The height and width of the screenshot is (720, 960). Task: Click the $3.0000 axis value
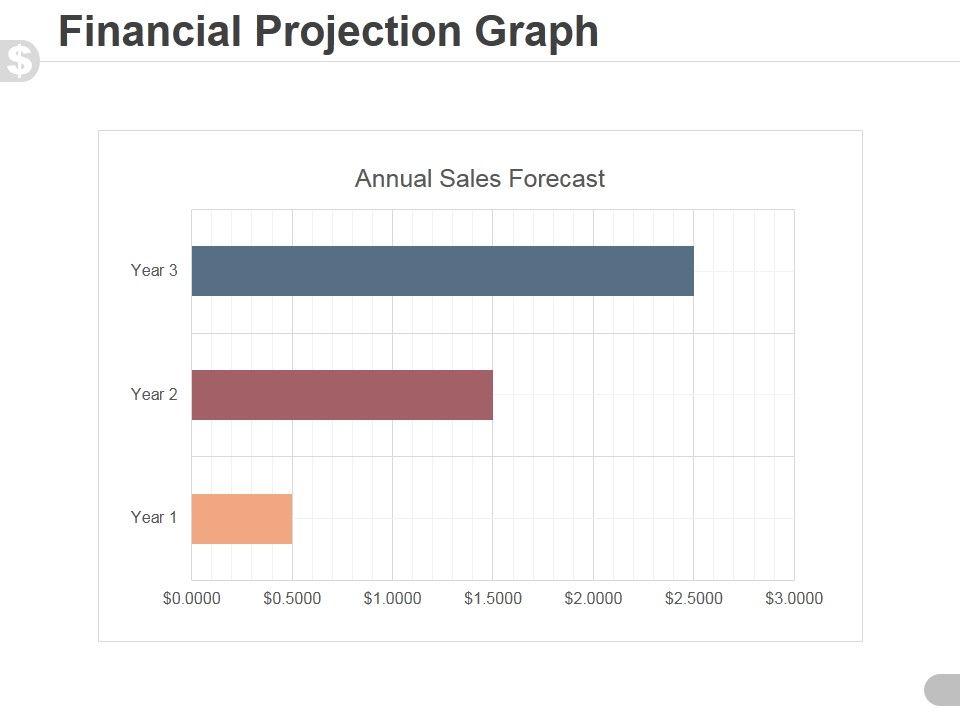pos(794,599)
